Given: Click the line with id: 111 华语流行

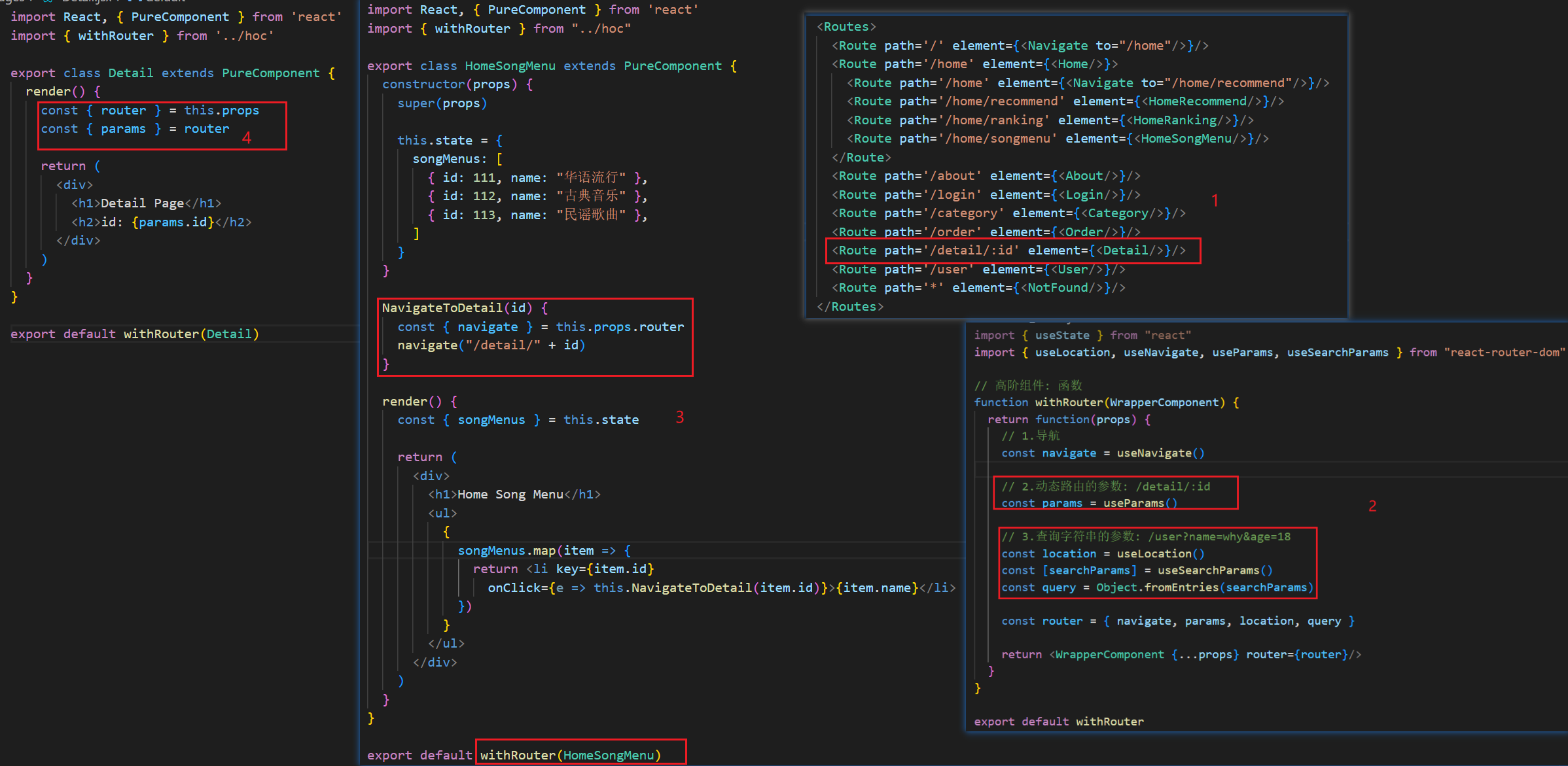Looking at the screenshot, I should 537,178.
